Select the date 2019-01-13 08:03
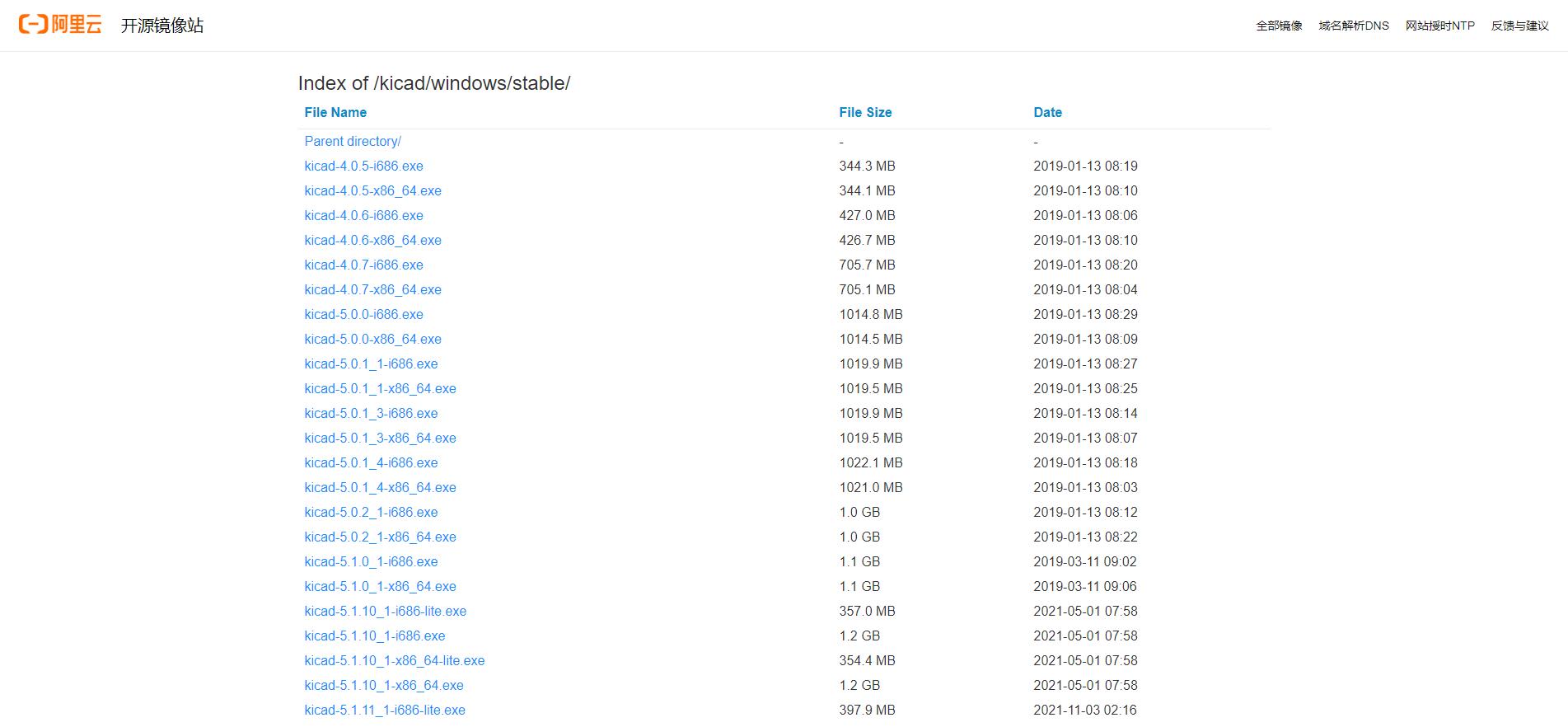Image resolution: width=1568 pixels, height=727 pixels. coord(1085,487)
